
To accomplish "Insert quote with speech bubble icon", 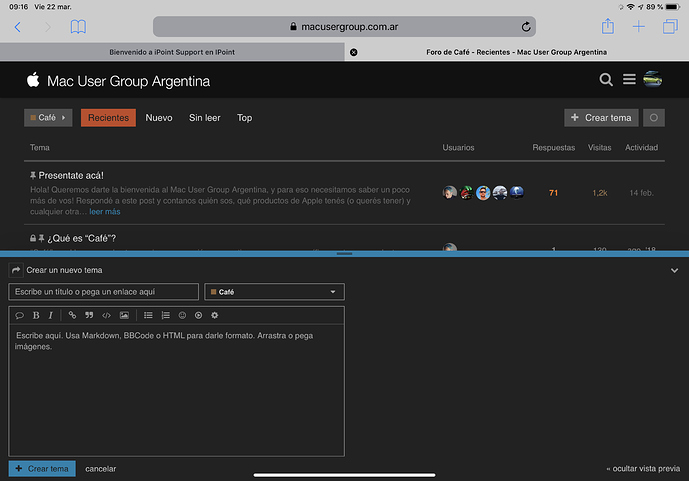I will pyautogui.click(x=19, y=315).
